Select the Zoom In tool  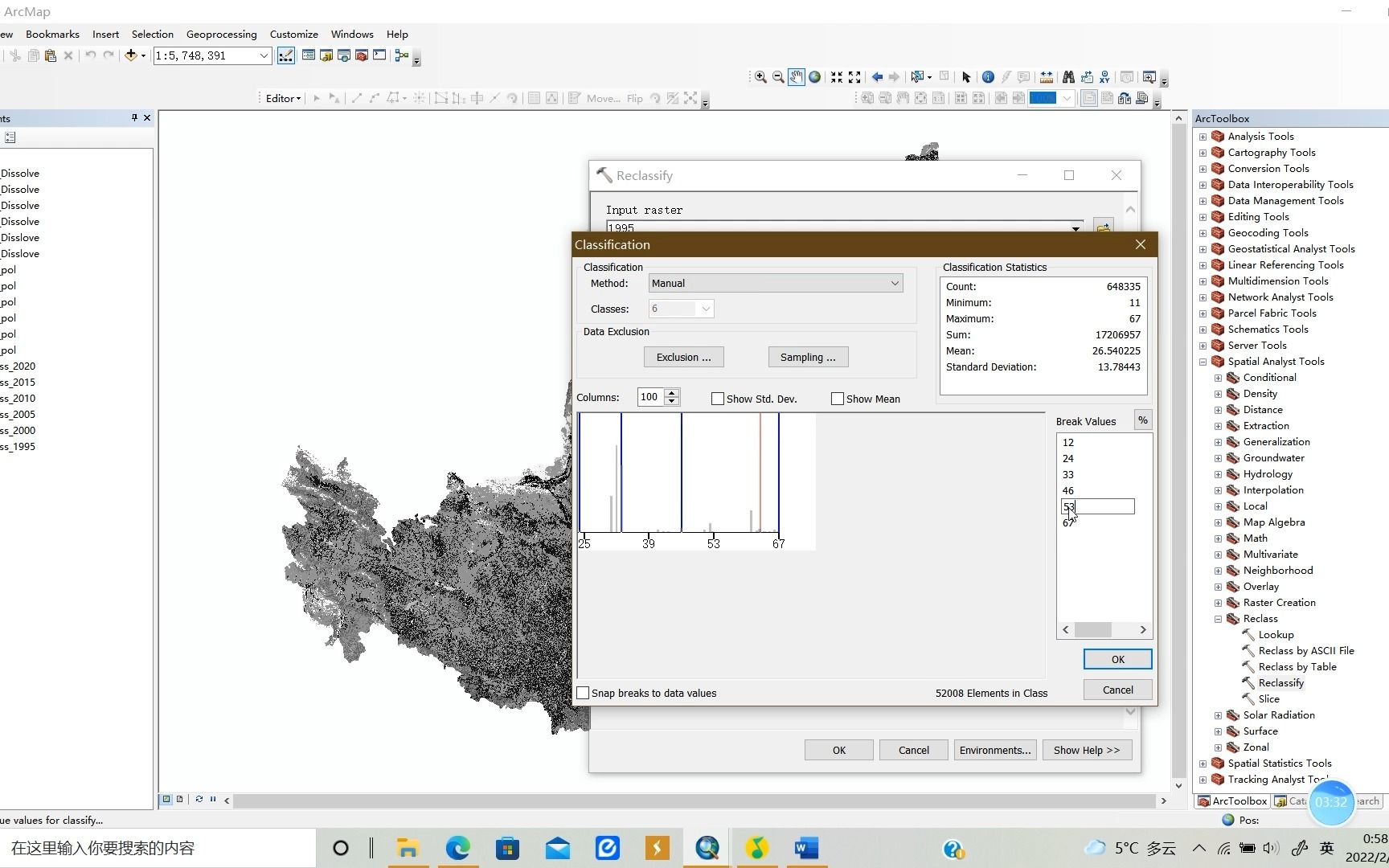pyautogui.click(x=760, y=77)
